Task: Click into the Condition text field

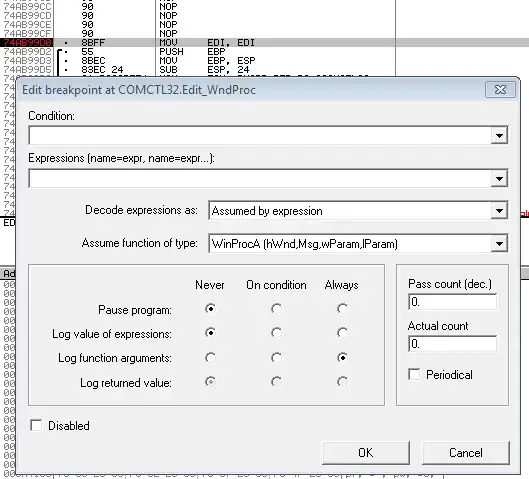Action: [260, 136]
